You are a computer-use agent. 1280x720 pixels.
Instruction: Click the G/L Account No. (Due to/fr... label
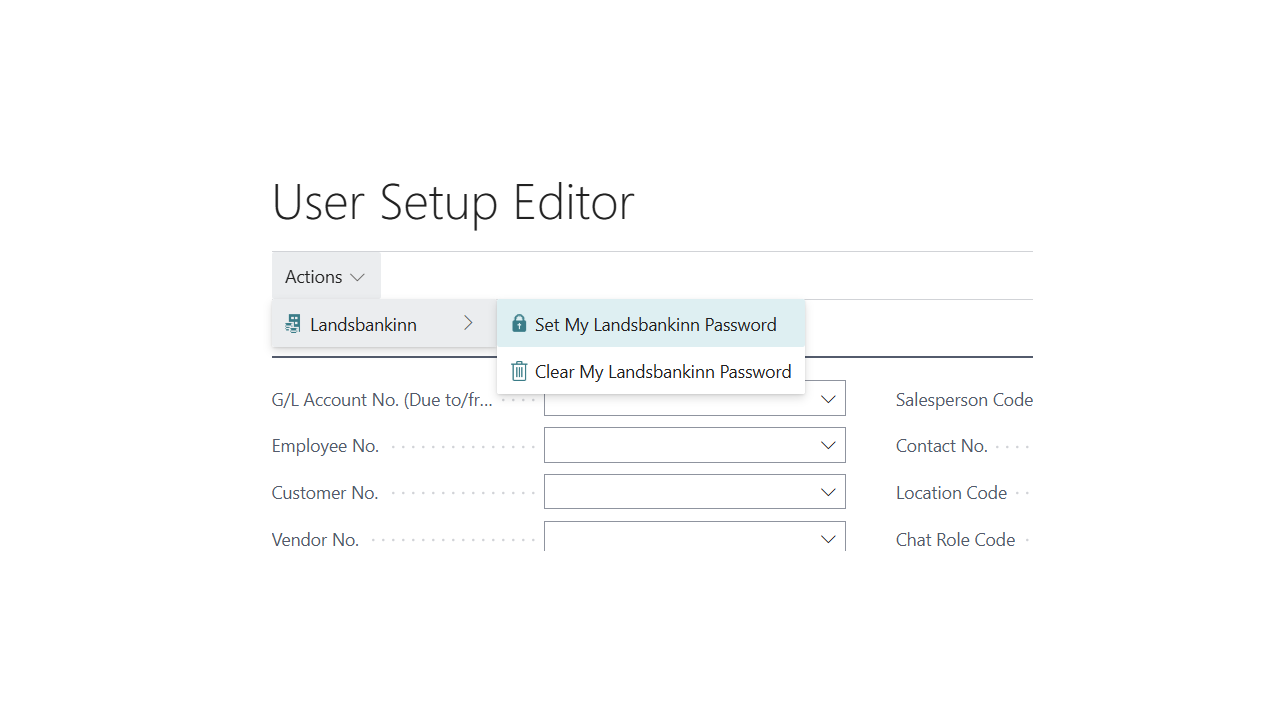point(382,400)
